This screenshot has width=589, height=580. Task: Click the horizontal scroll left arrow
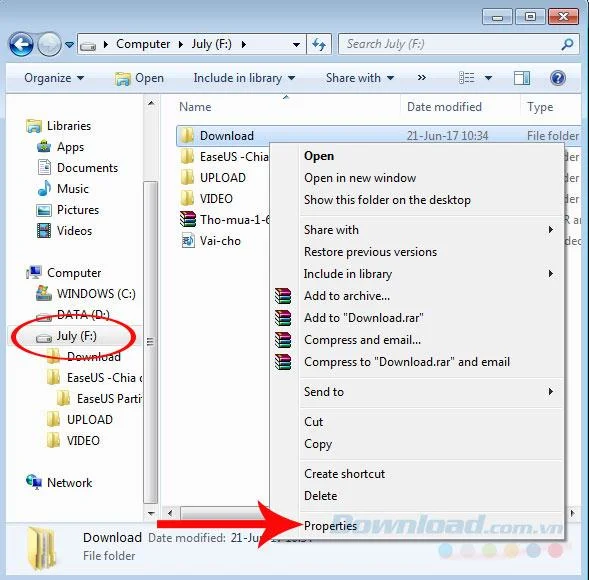pyautogui.click(x=170, y=513)
